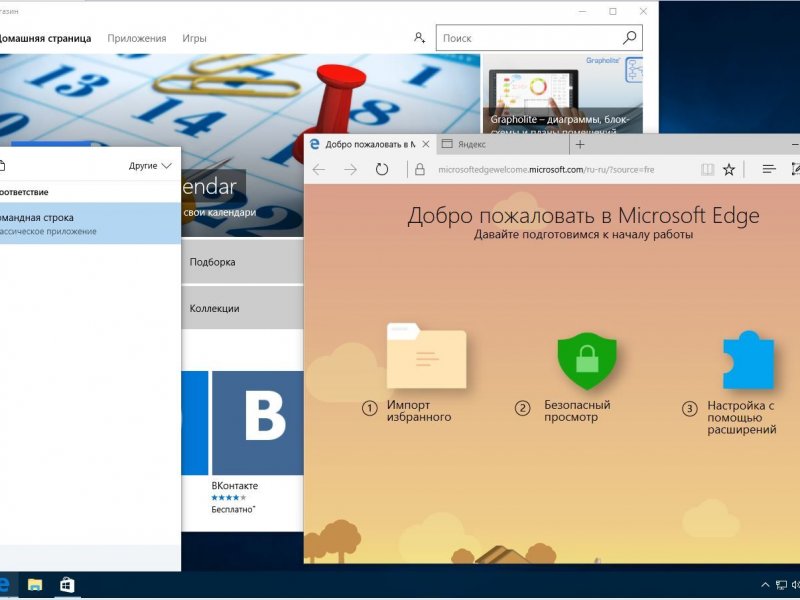Image resolution: width=800 pixels, height=600 pixels.
Task: Switch to the Яндекс tab in Edge
Action: coord(503,144)
